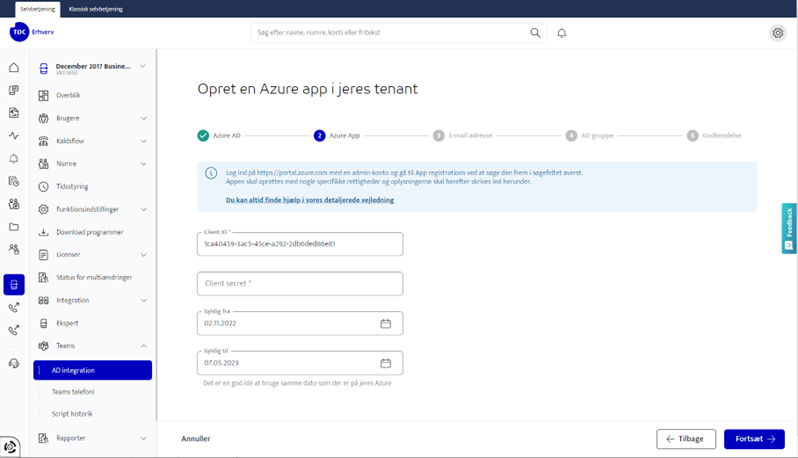Click the Gyldig fra date field

tap(300, 323)
